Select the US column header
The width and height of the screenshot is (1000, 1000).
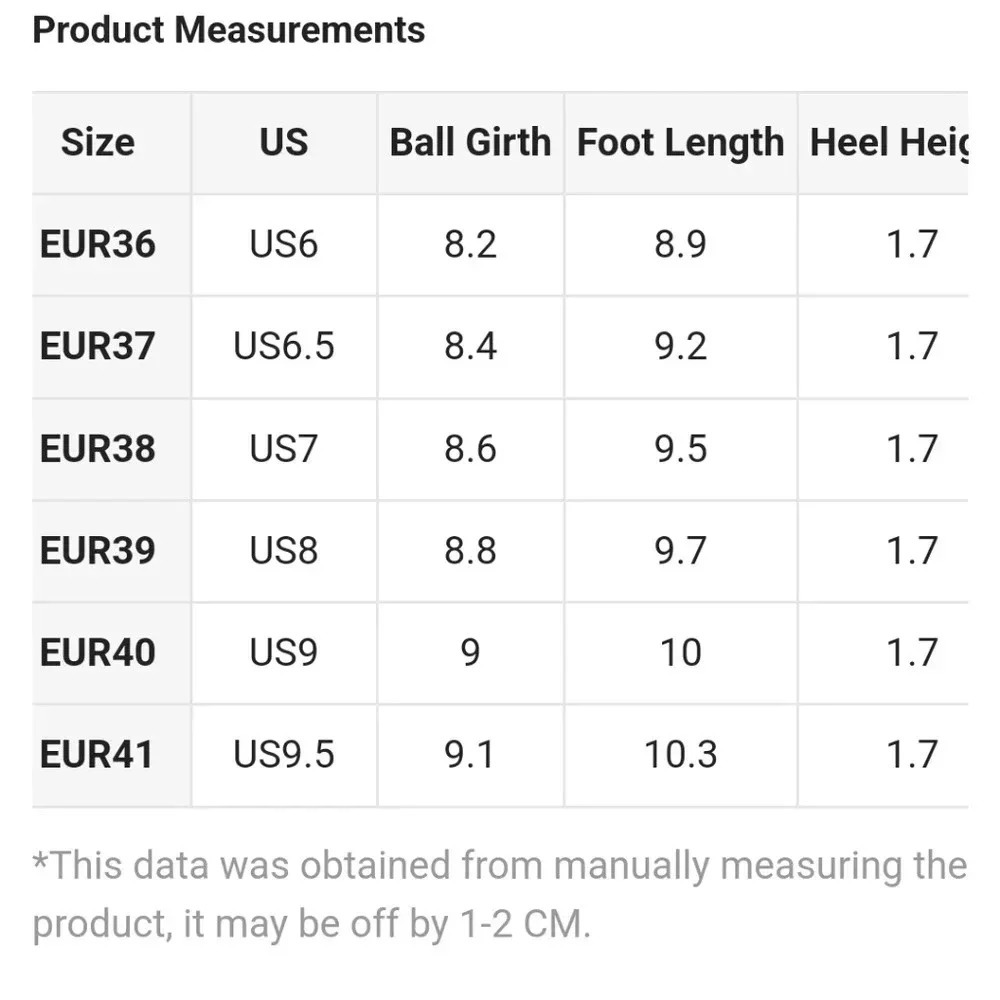(x=283, y=142)
